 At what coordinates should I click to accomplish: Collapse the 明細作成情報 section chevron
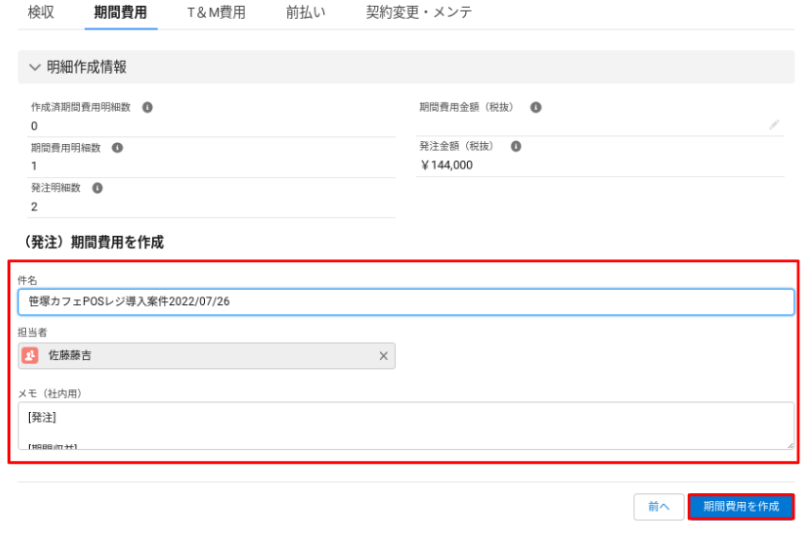(35, 68)
